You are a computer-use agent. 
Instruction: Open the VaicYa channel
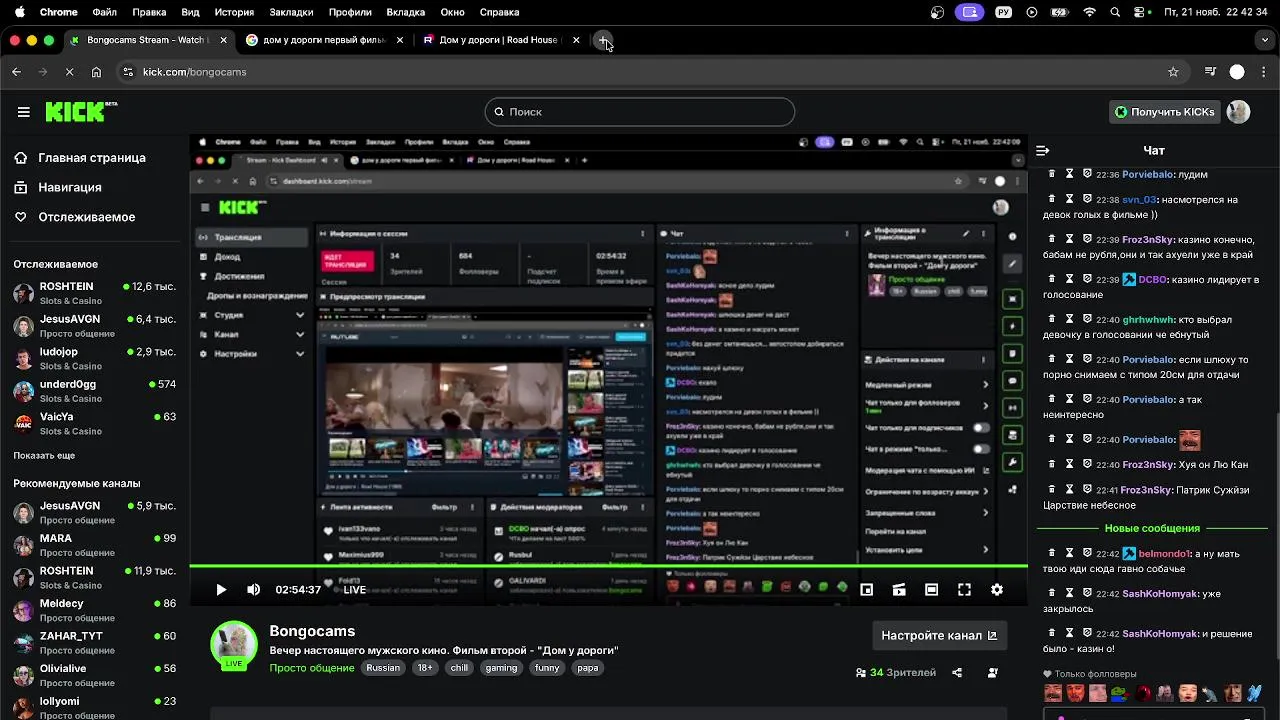(x=95, y=424)
